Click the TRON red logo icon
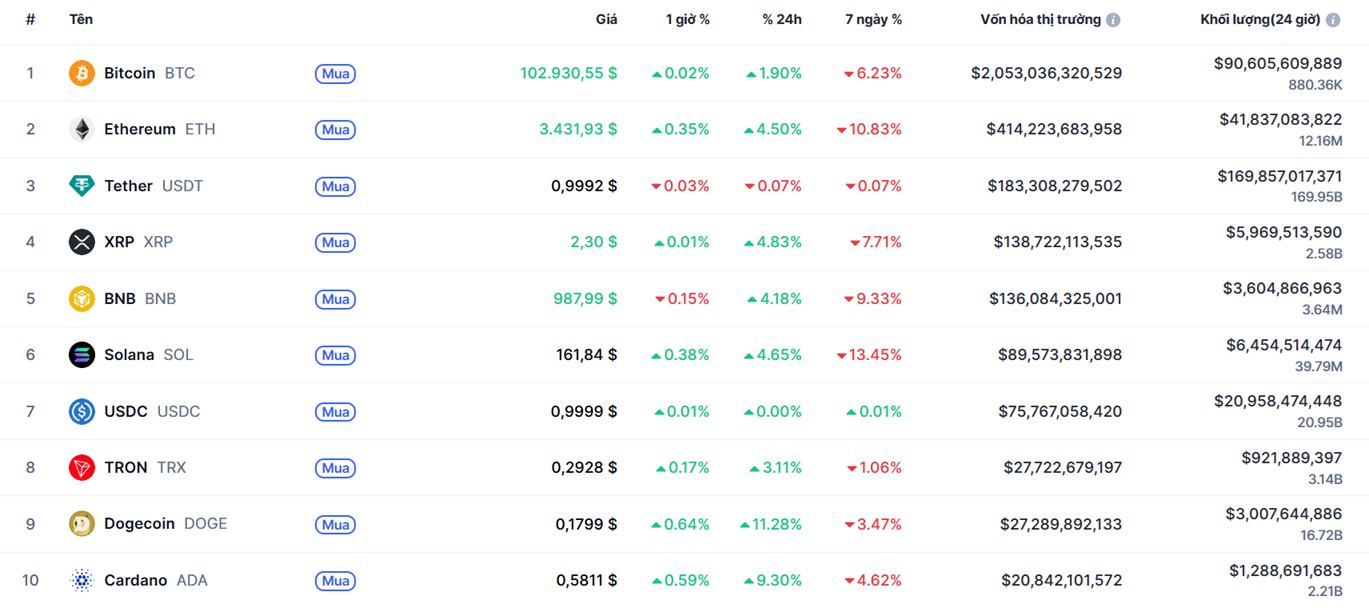Screen dimensions: 1369x608 (82, 468)
